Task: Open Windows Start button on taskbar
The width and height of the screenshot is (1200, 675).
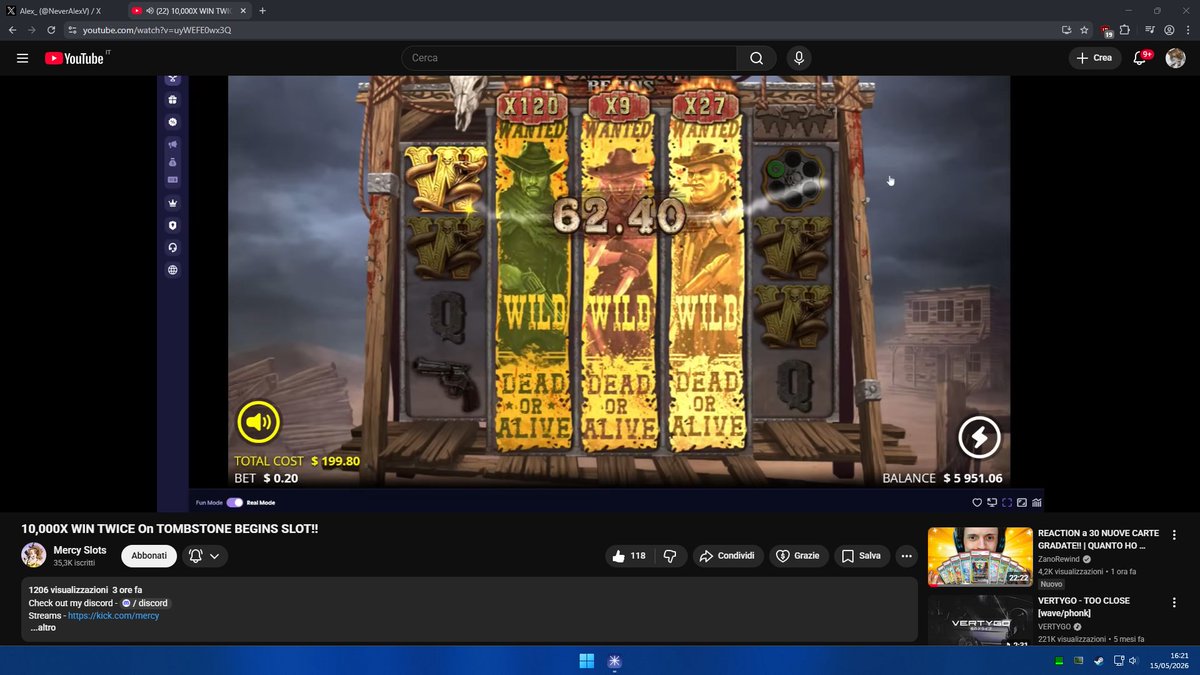Action: pos(586,661)
